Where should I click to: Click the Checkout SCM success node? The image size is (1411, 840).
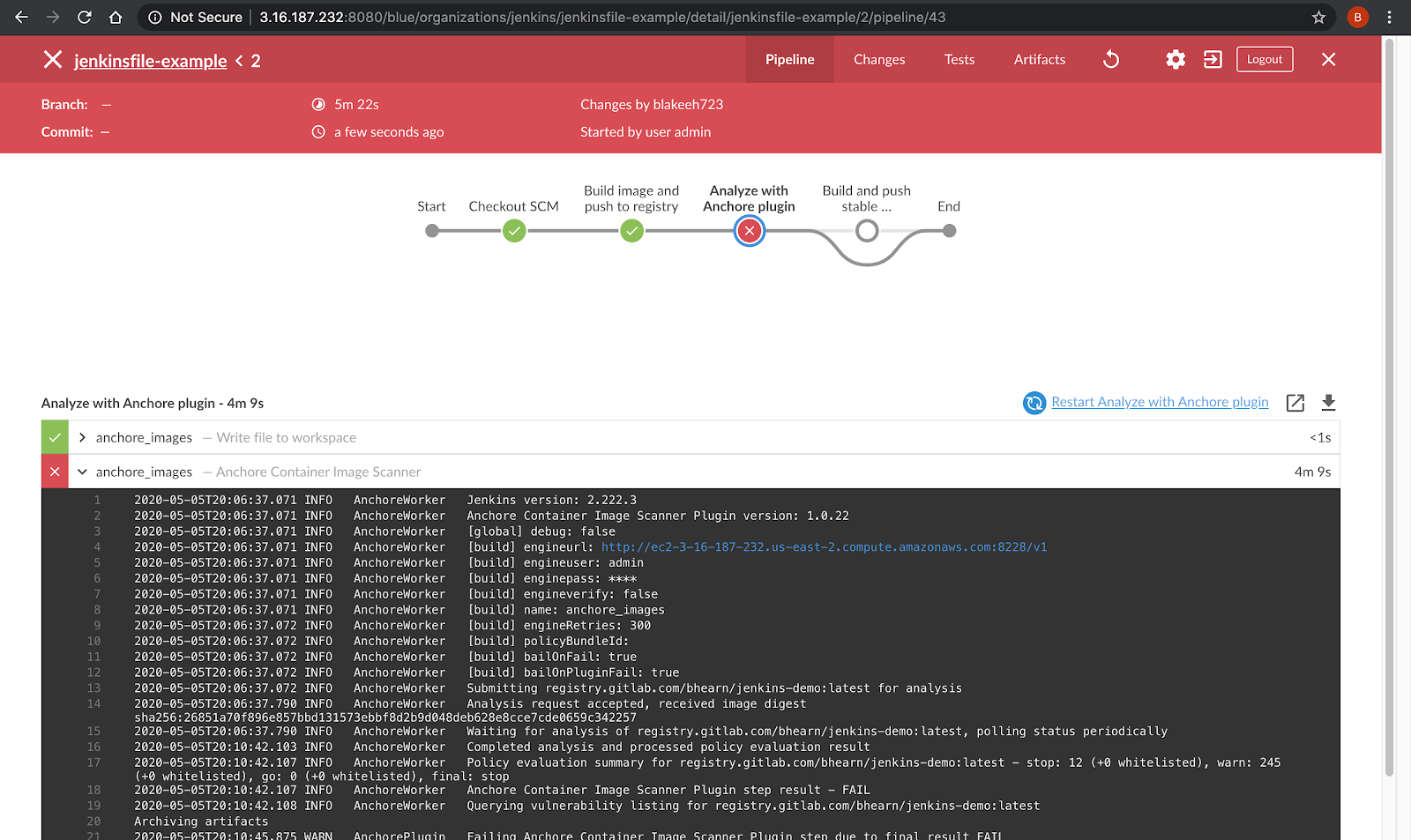coord(514,230)
